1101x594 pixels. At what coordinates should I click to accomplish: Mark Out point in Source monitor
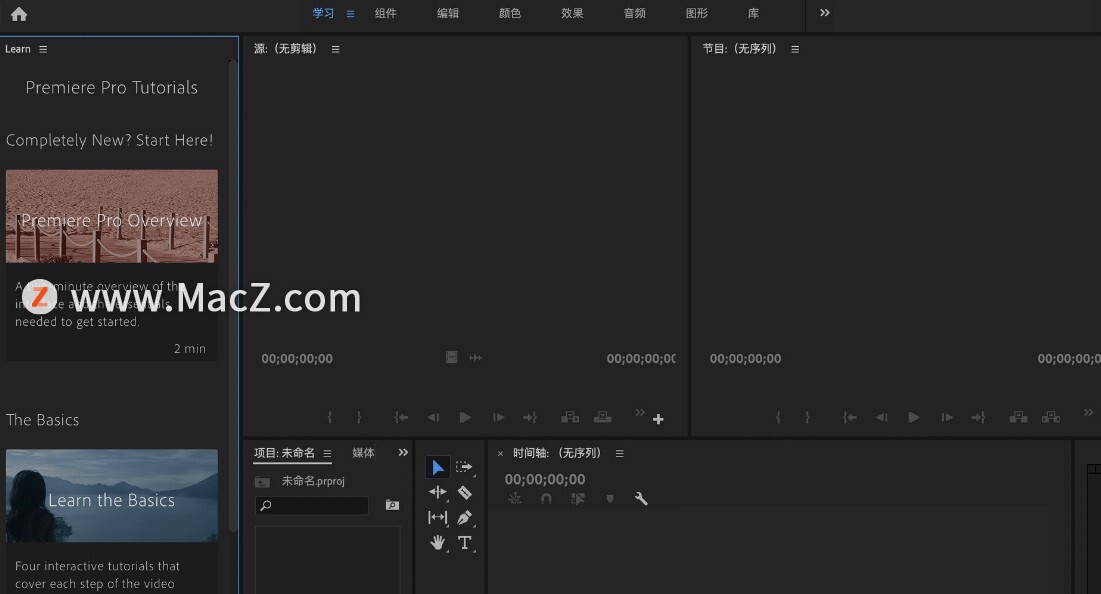[x=359, y=417]
